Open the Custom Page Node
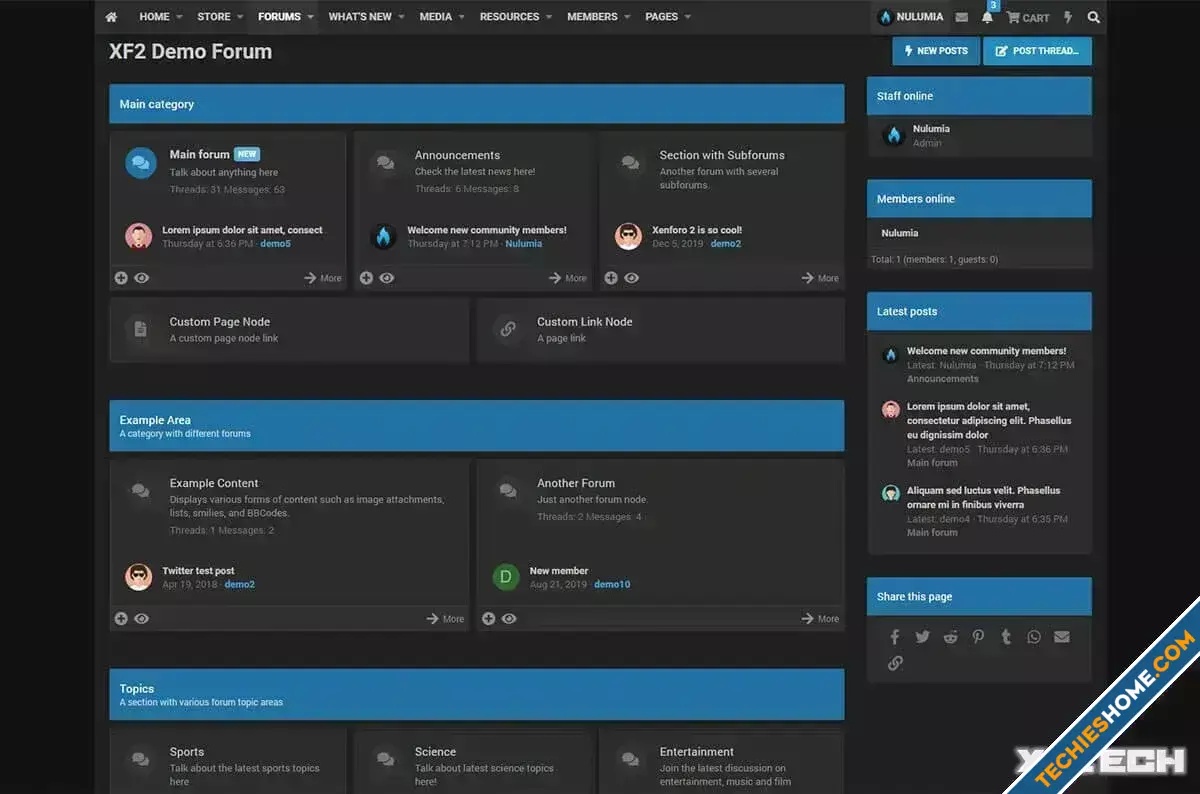The width and height of the screenshot is (1200, 794). coord(219,322)
